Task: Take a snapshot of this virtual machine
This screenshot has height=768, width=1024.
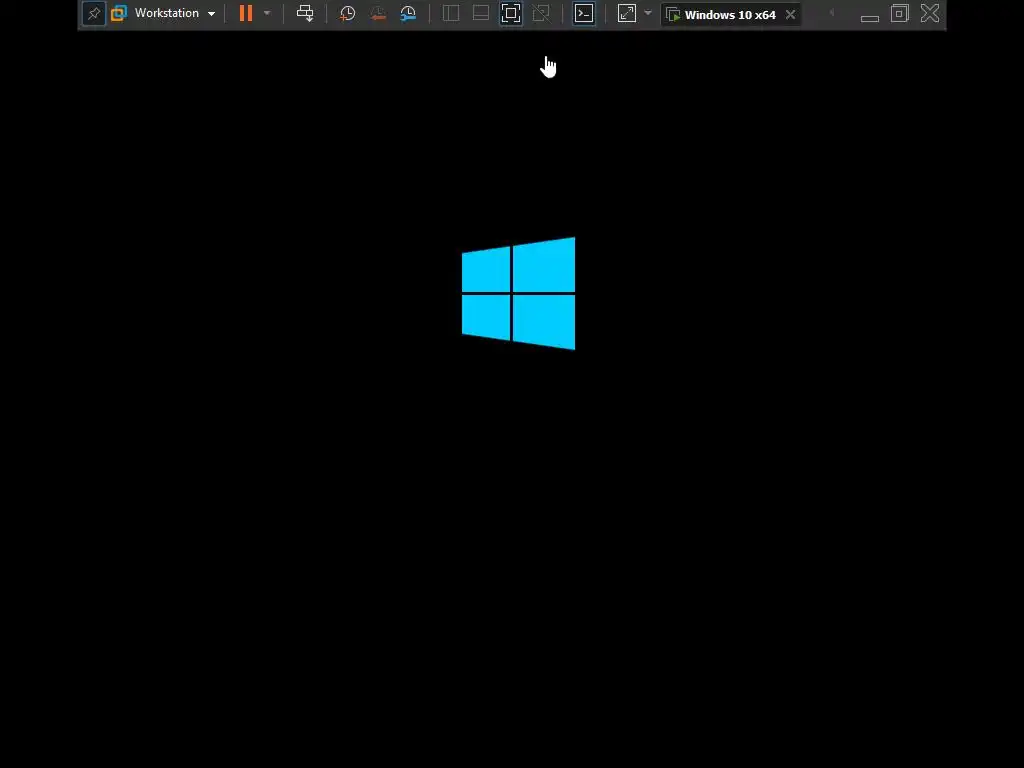Action: [x=347, y=13]
